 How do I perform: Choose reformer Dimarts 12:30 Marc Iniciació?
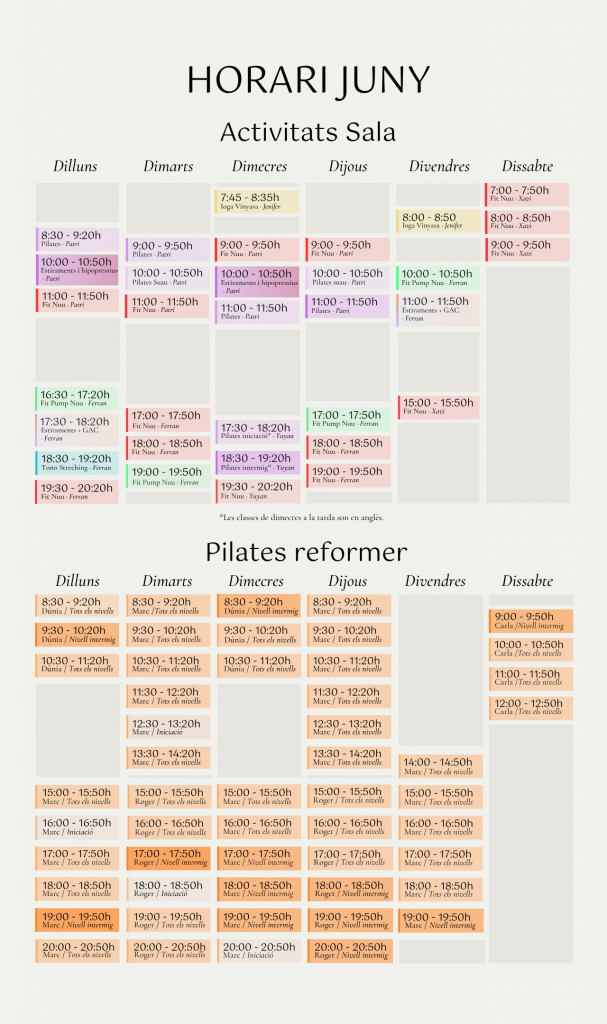click(x=168, y=728)
